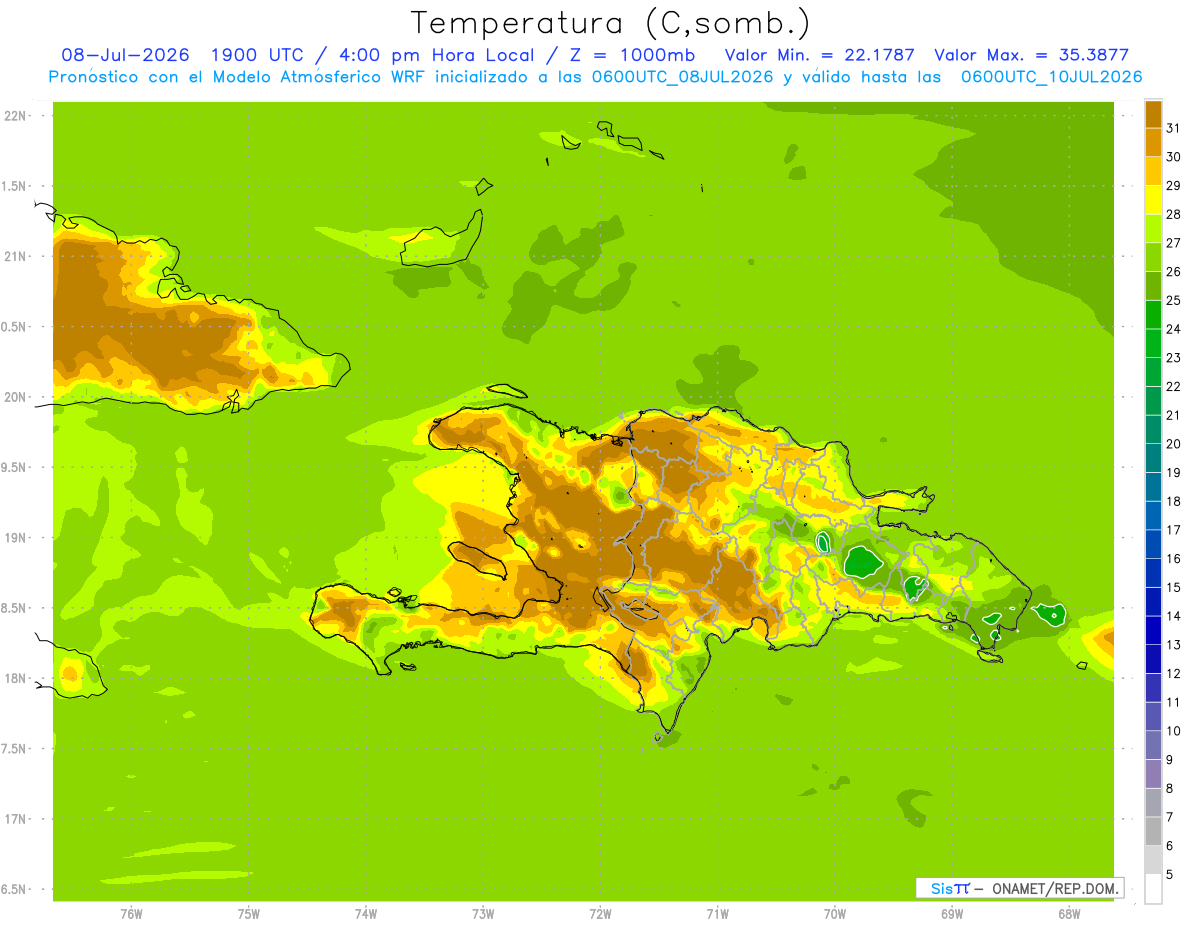Image resolution: width=1200 pixels, height=927 pixels.
Task: Click the longitude label "76W"
Action: pos(131,914)
